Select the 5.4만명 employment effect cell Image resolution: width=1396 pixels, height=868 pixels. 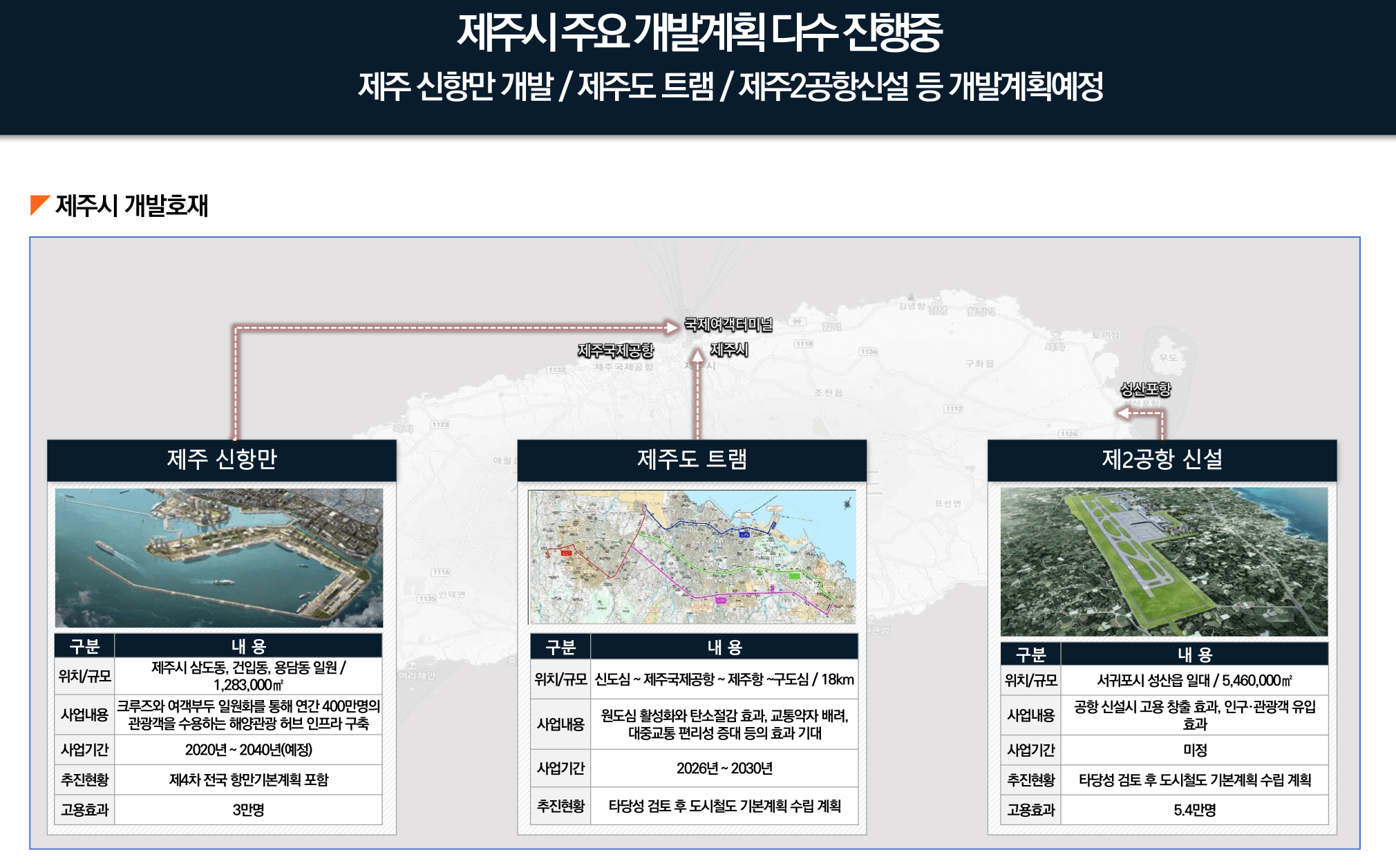tap(1194, 810)
